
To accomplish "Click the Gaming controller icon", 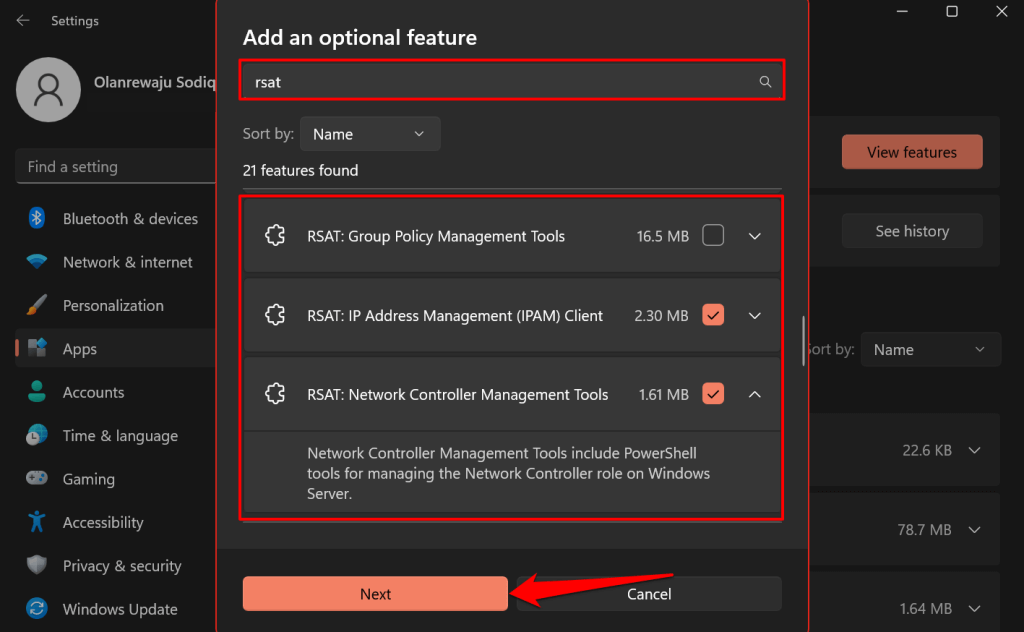I will (x=37, y=479).
